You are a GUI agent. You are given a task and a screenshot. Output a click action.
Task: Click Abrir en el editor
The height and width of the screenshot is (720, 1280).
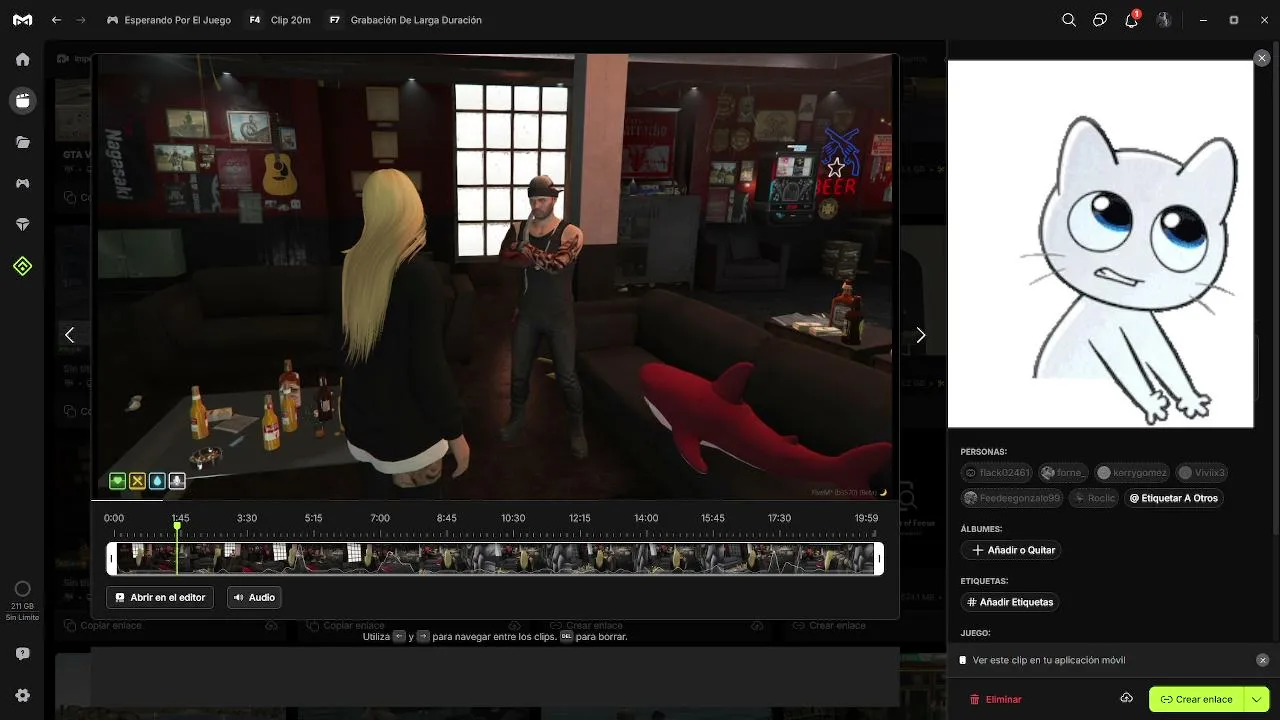[x=160, y=597]
